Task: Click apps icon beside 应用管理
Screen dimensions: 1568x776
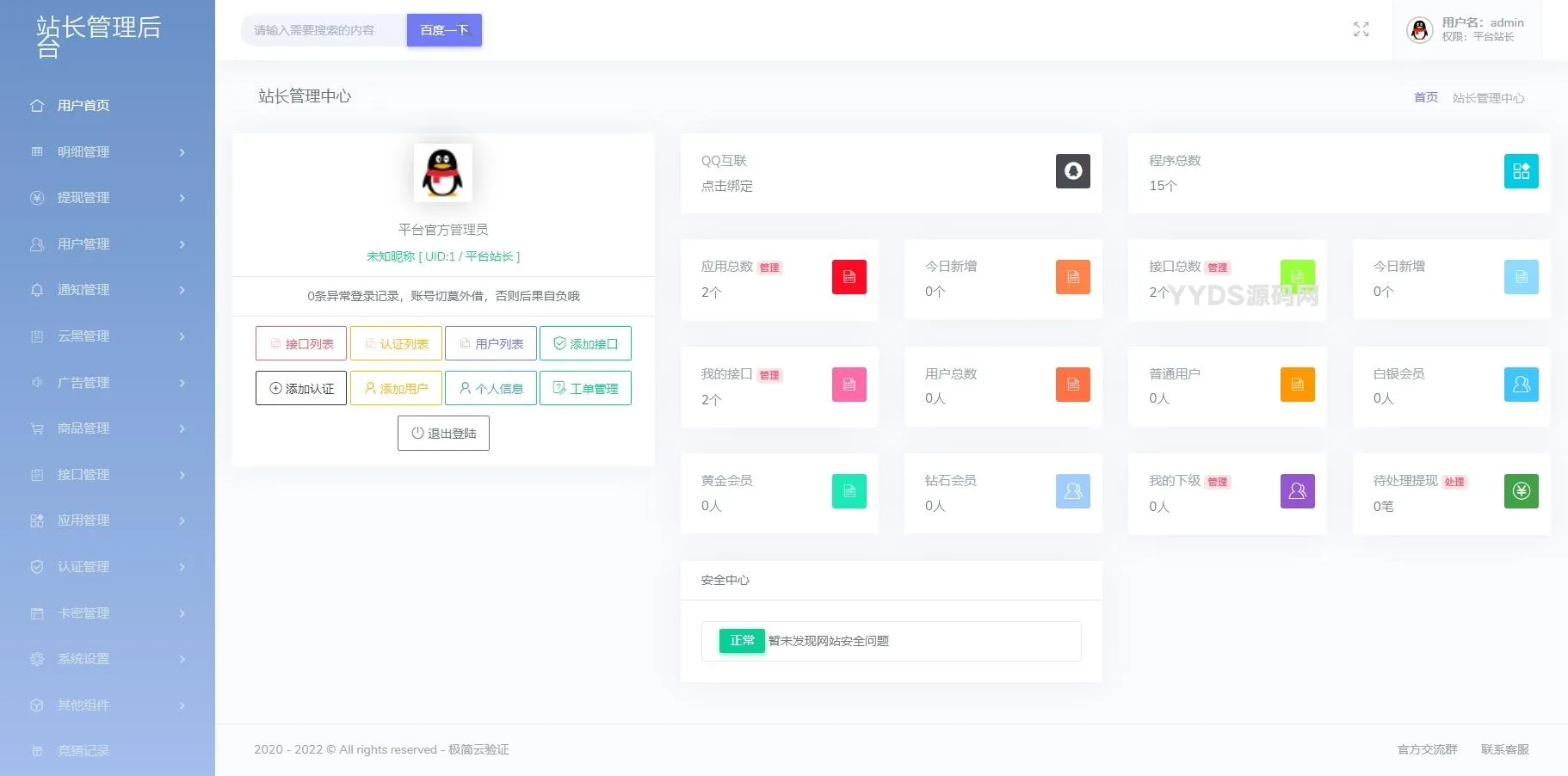Action: [37, 520]
